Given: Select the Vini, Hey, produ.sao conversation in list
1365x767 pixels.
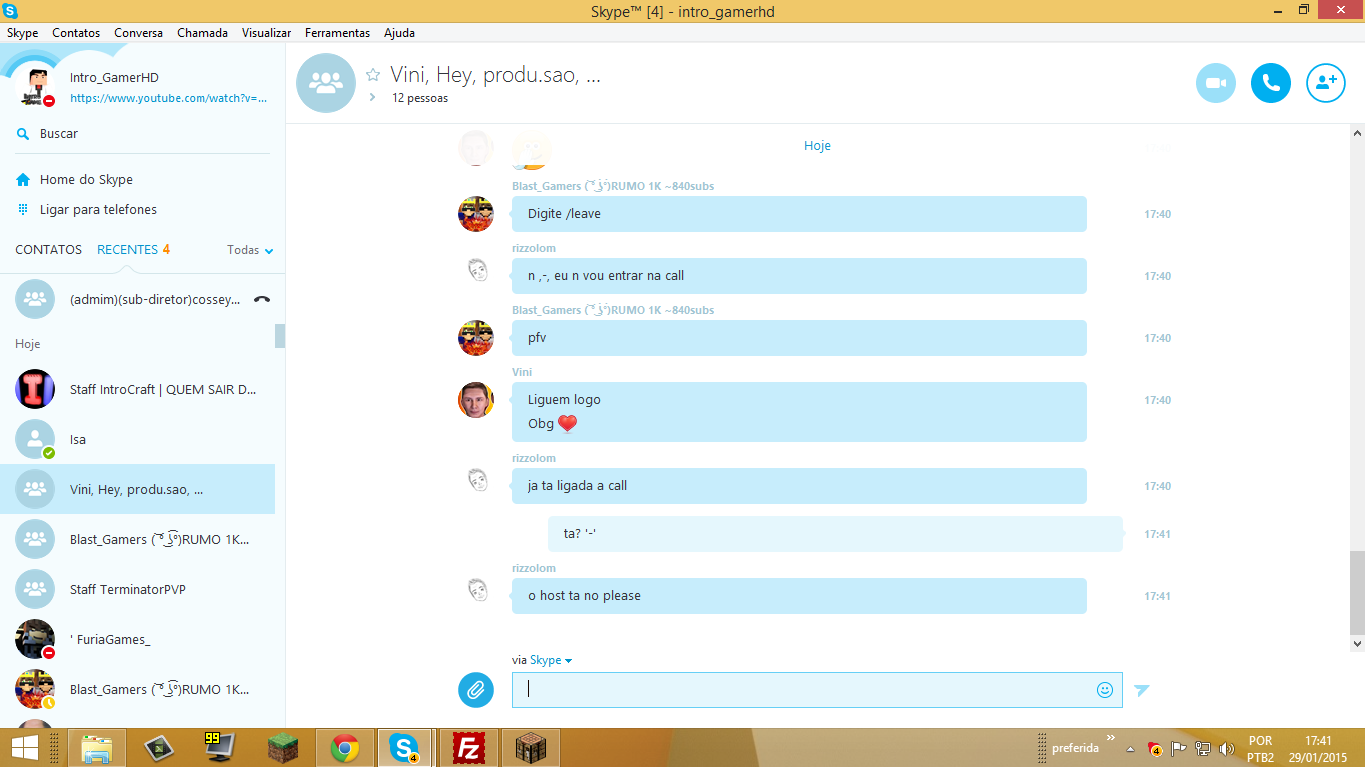Looking at the screenshot, I should click(x=137, y=489).
